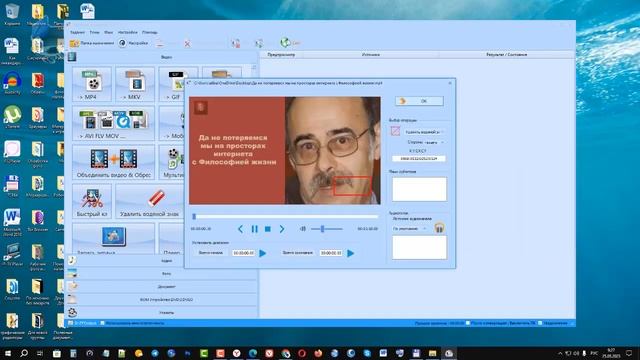Adjust the volume slider in preview dialog

(326, 229)
